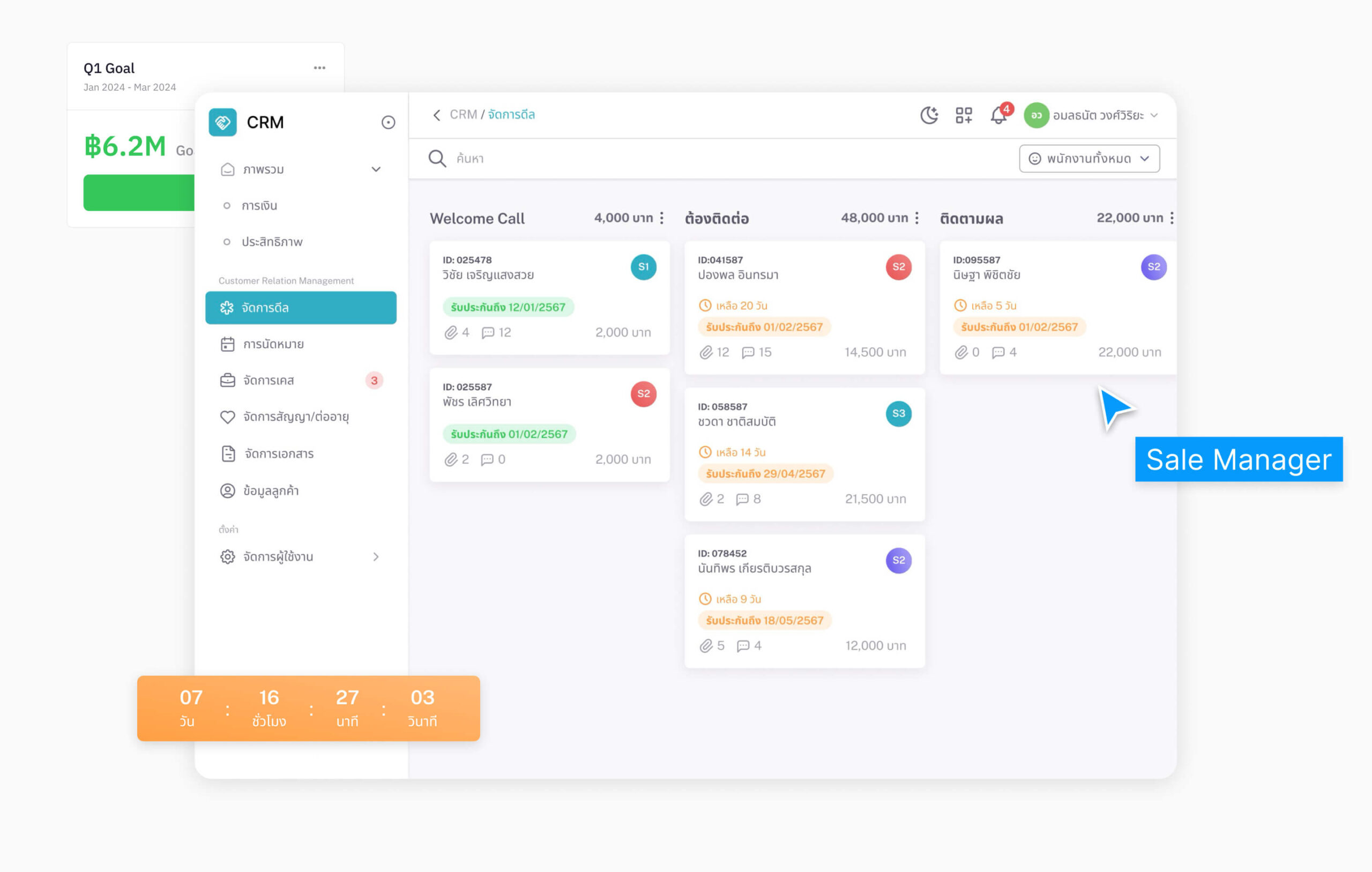Image resolution: width=1372 pixels, height=872 pixels.
Task: Select การเงิน submenu item
Action: (x=259, y=206)
